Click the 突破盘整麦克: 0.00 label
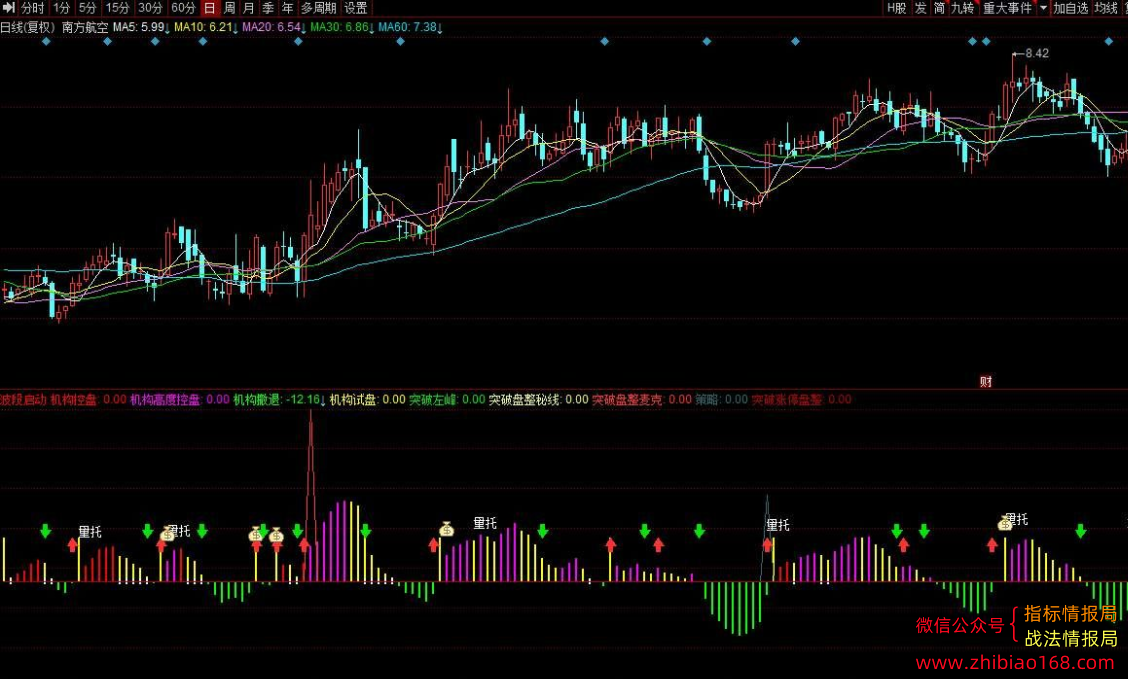The image size is (1128, 679). [x=642, y=399]
